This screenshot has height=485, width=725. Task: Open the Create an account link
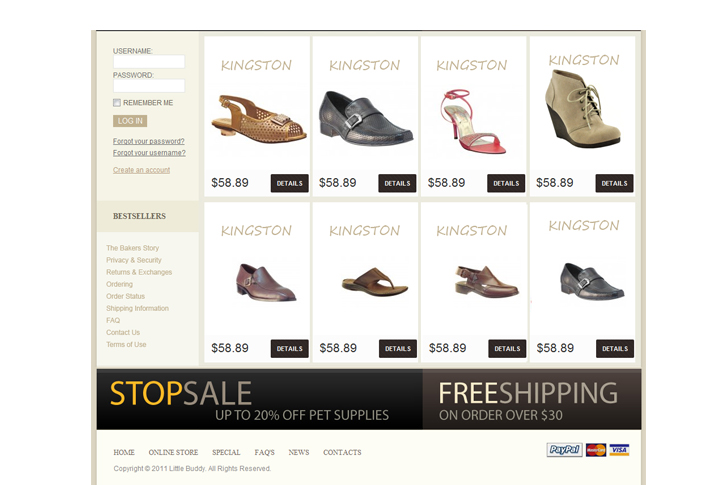pos(141,170)
